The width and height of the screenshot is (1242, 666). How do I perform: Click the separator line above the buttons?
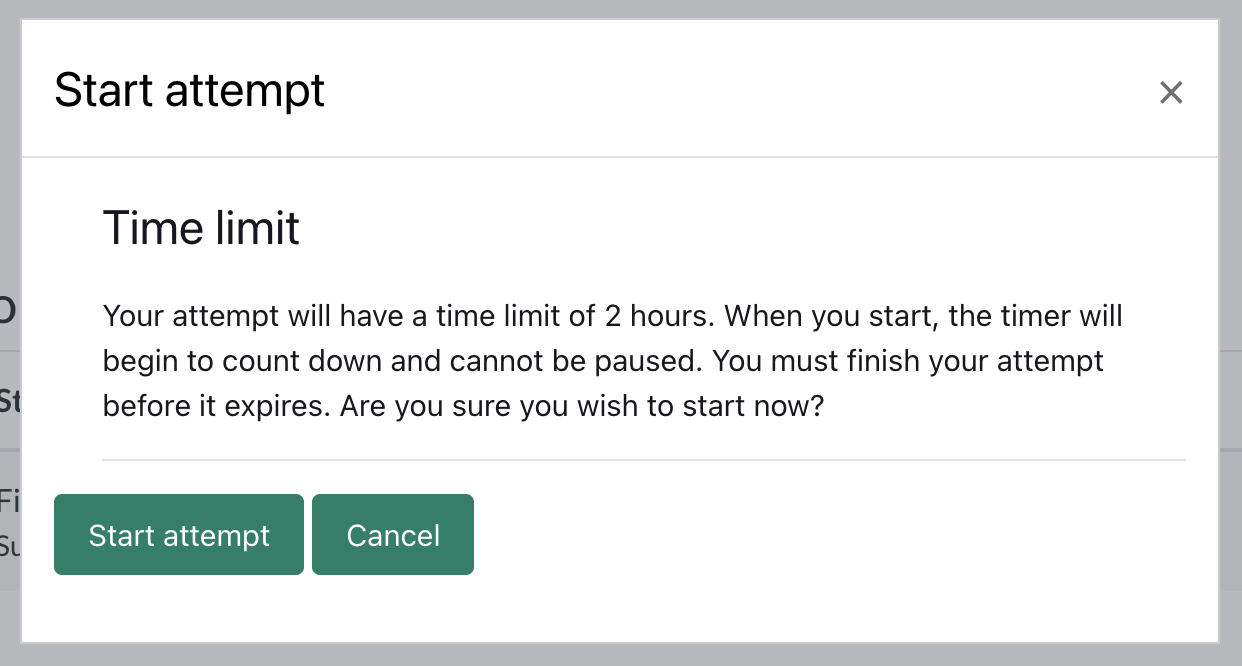(644, 460)
